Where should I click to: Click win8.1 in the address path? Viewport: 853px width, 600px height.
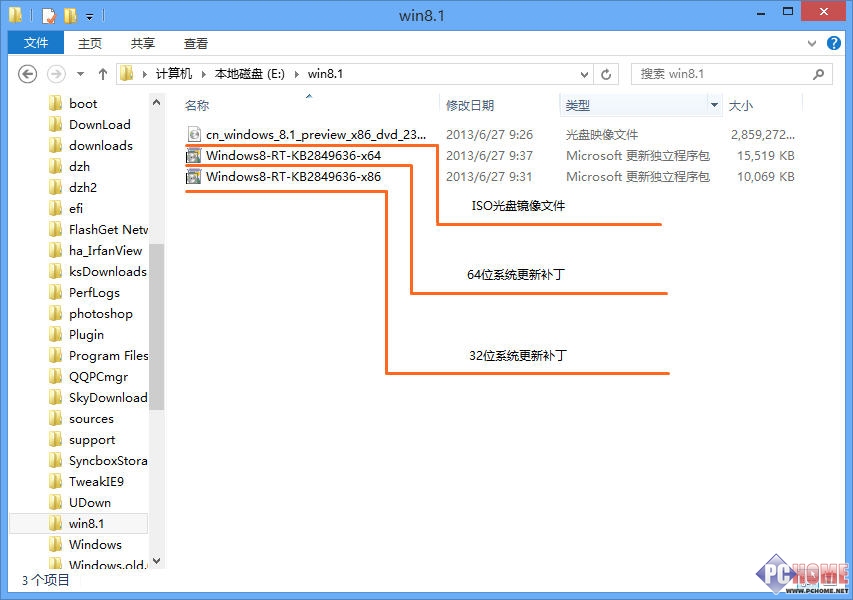325,74
